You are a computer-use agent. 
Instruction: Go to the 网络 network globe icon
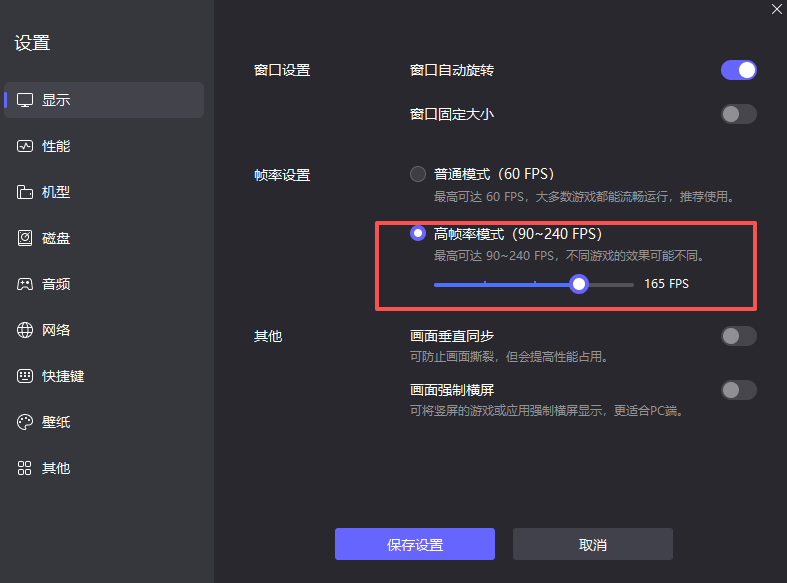tap(25, 330)
